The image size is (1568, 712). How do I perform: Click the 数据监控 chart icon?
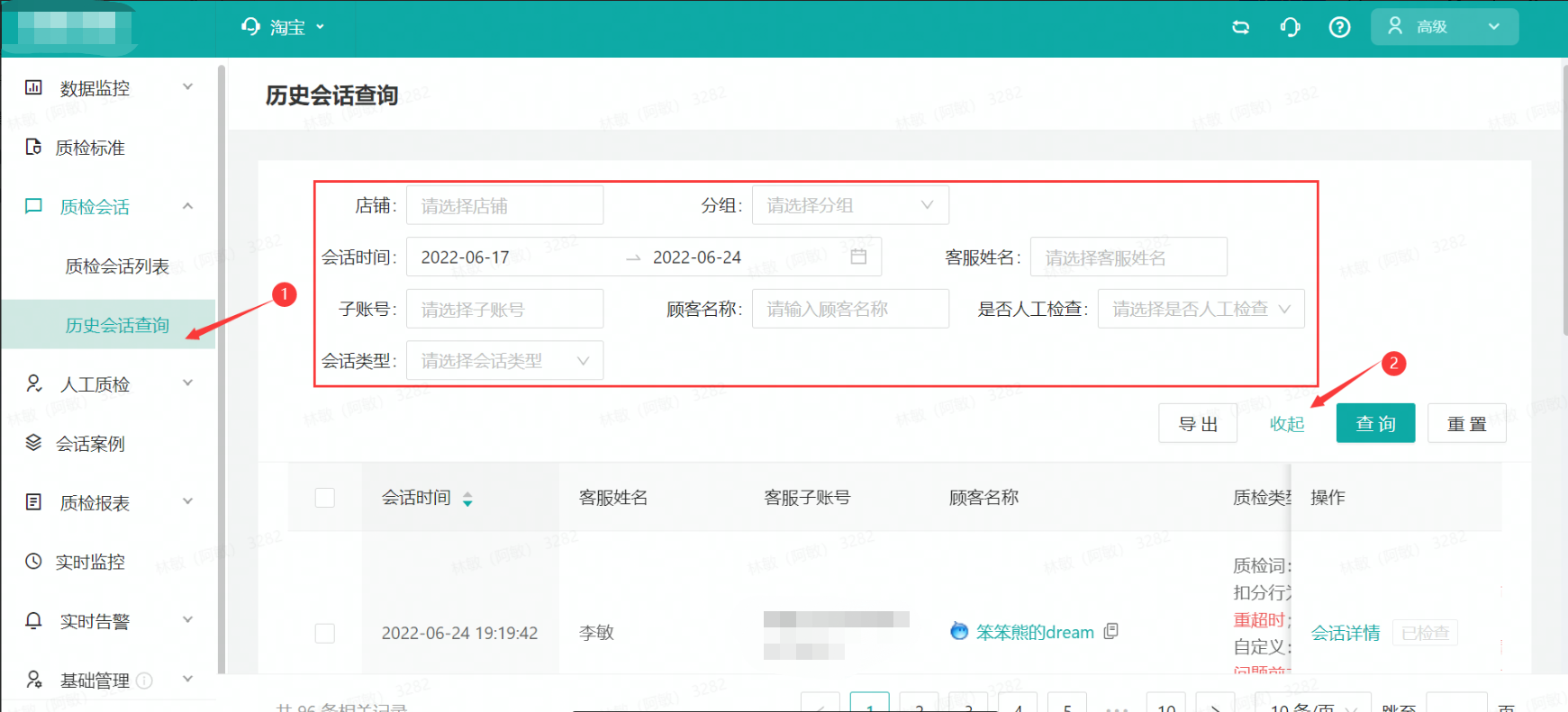[x=33, y=87]
